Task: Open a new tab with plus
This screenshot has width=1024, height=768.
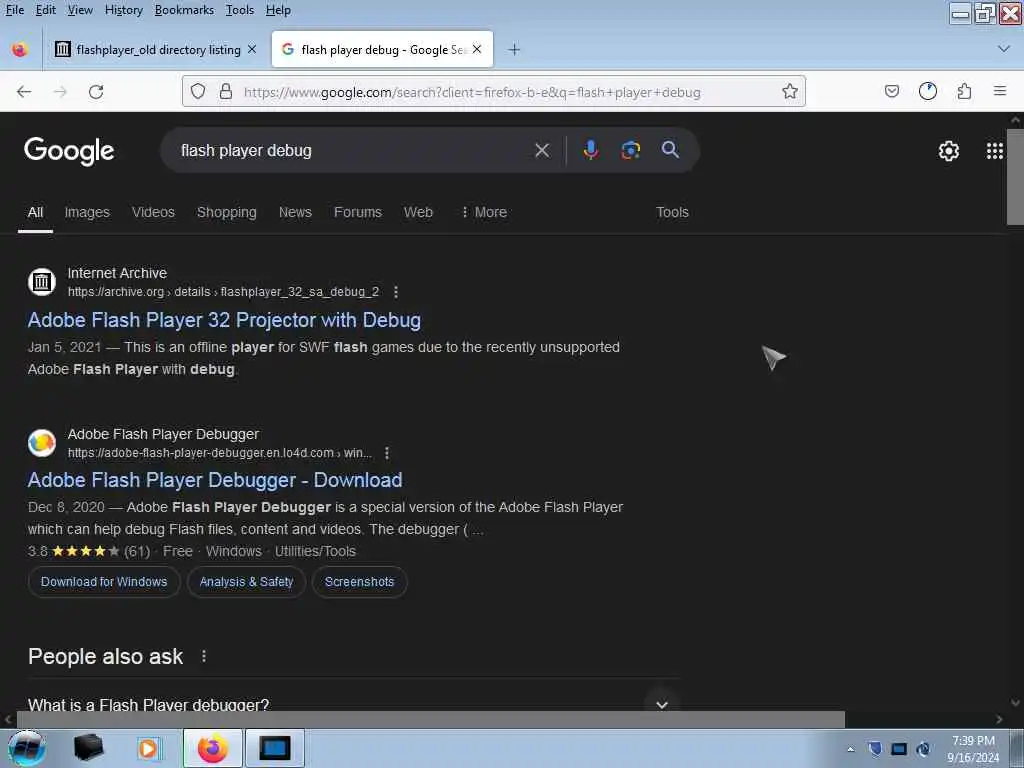Action: coord(515,50)
